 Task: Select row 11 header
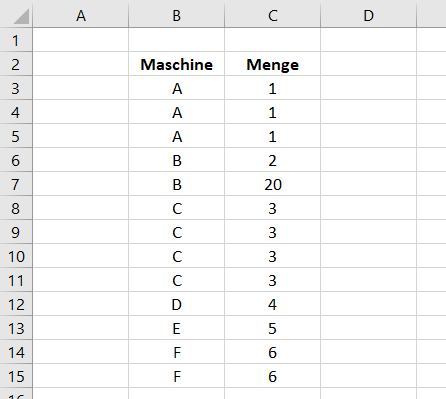click(16, 280)
